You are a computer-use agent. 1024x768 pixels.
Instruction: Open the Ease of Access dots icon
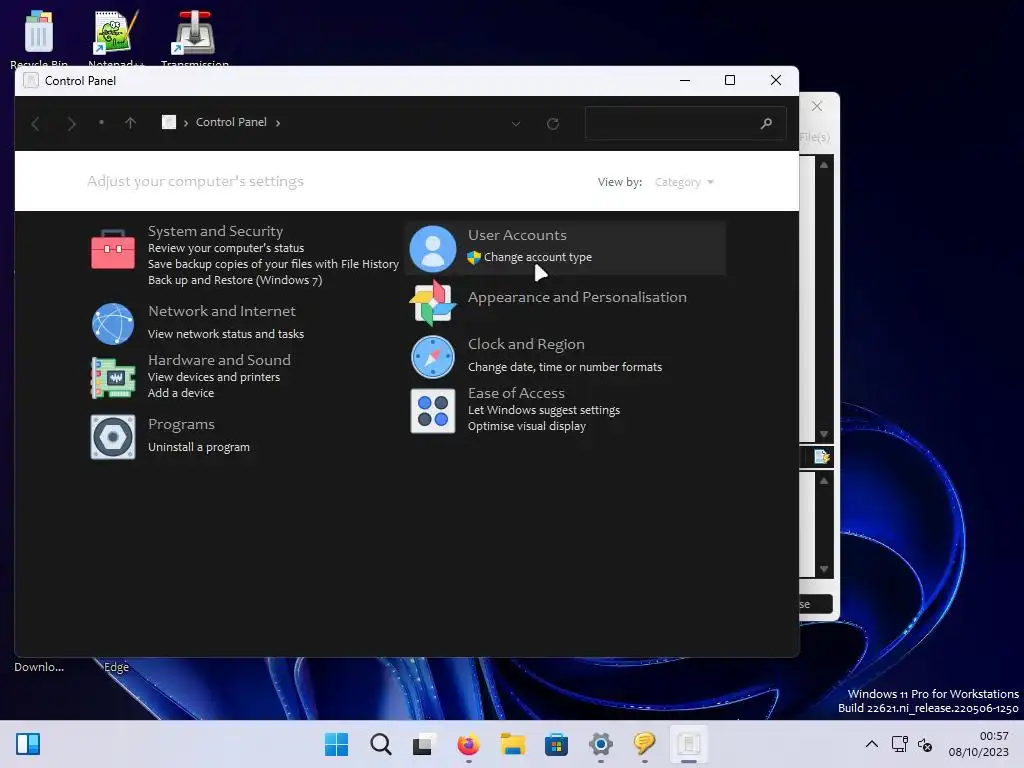pos(432,411)
